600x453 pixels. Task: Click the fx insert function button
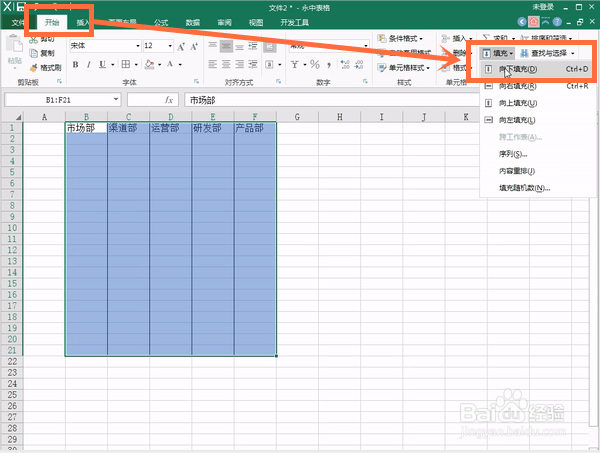tap(169, 100)
